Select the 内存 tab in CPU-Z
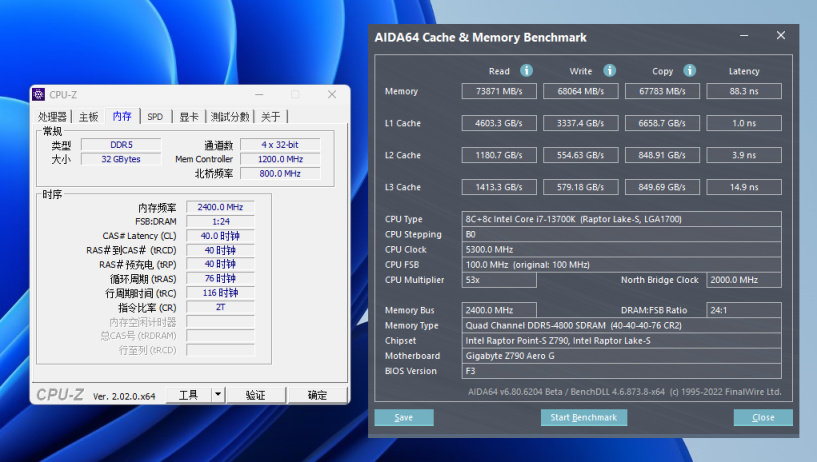Viewport: 817px width, 462px height. coord(122,116)
